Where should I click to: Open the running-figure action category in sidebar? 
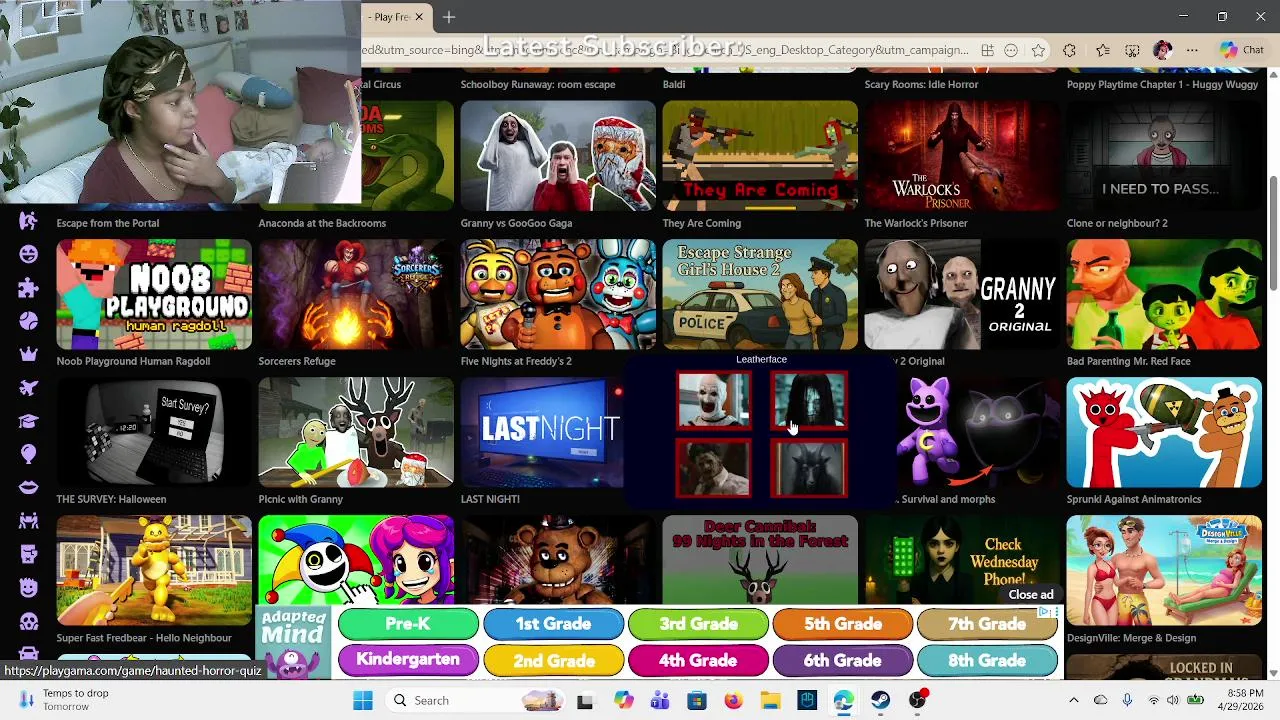point(28,221)
